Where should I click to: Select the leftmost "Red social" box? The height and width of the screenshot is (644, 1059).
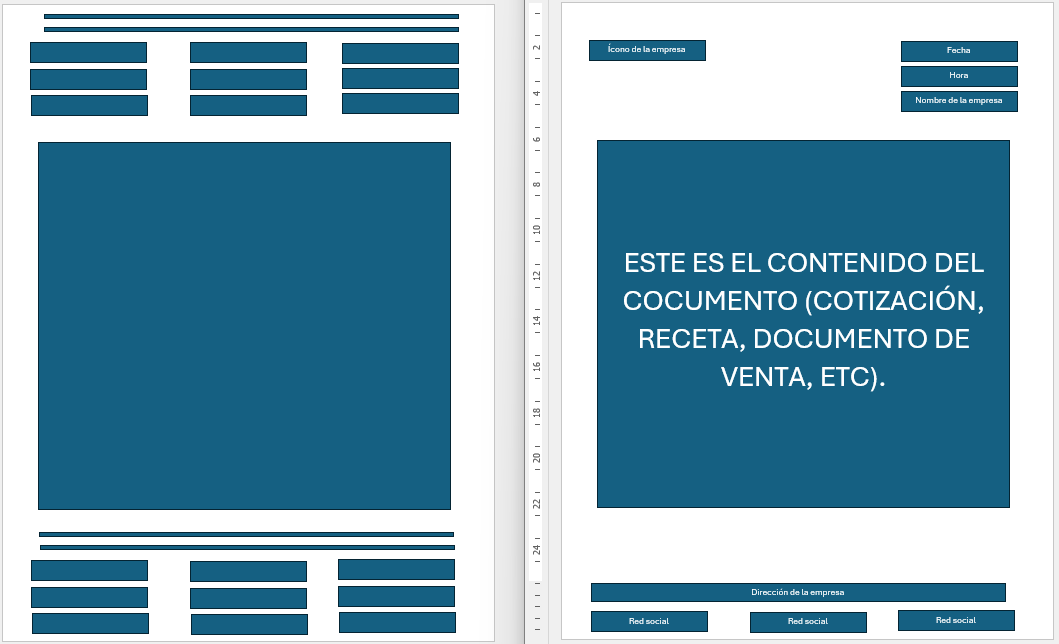click(648, 621)
